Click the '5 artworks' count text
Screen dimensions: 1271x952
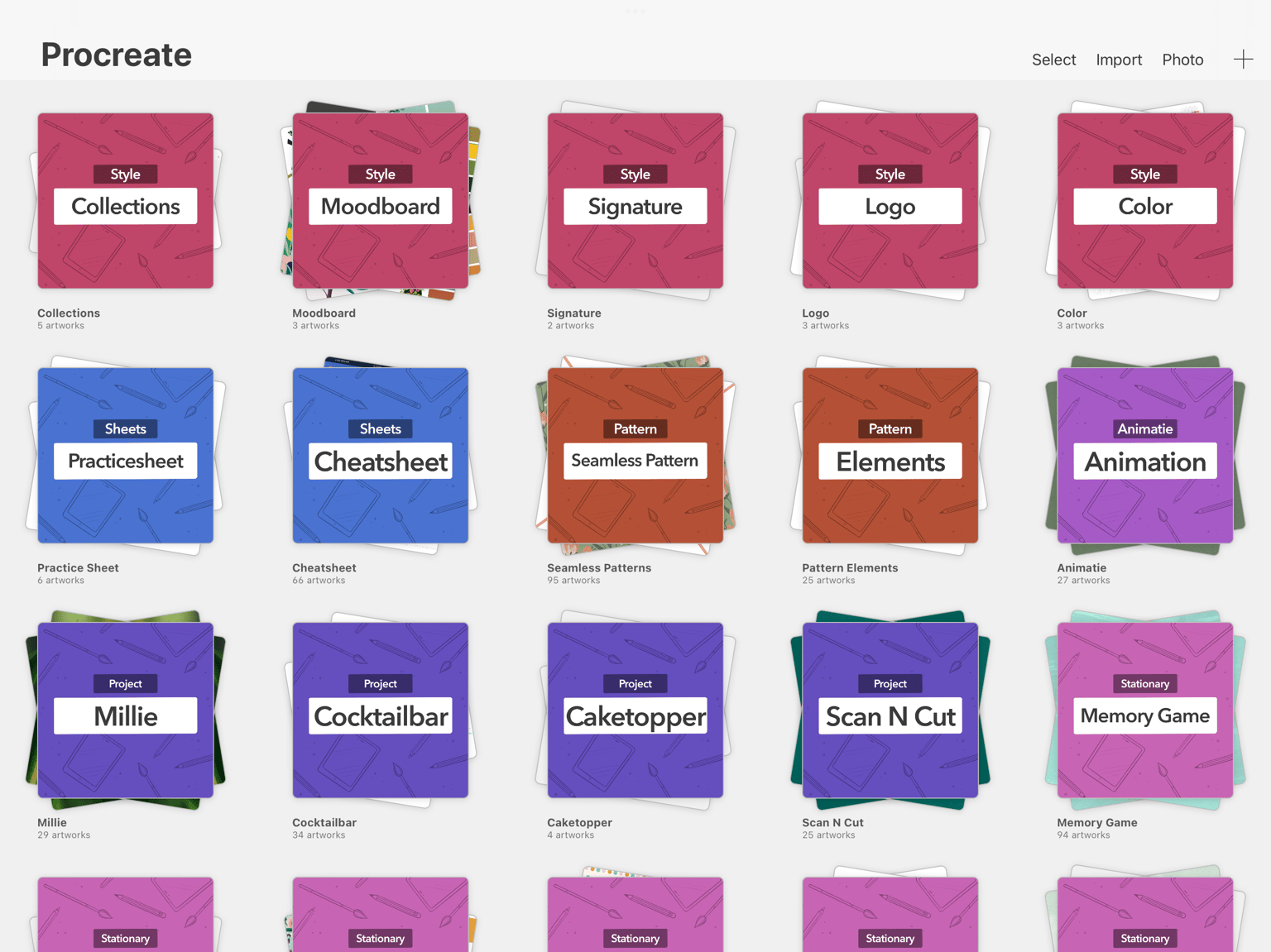[60, 326]
